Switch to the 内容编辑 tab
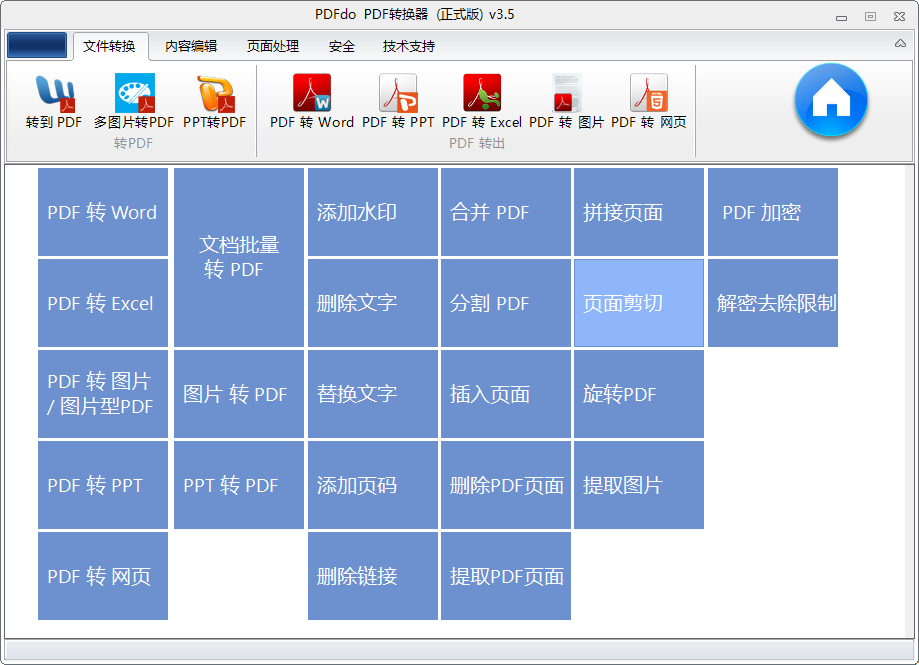Screen dimensions: 919x665 (191, 46)
